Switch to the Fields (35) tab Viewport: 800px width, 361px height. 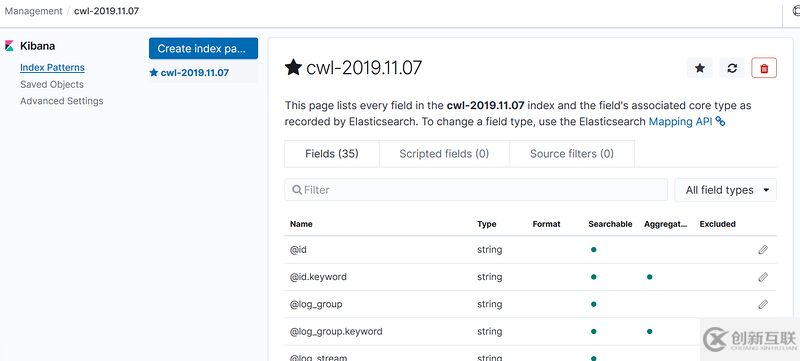(x=332, y=154)
